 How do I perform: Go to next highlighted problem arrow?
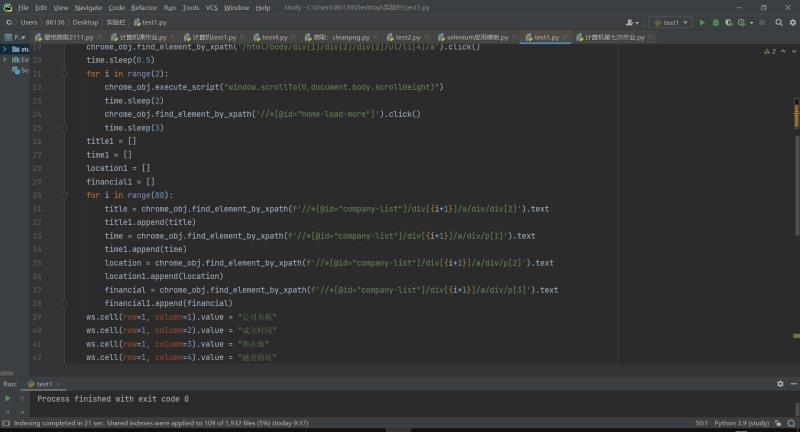tap(793, 52)
